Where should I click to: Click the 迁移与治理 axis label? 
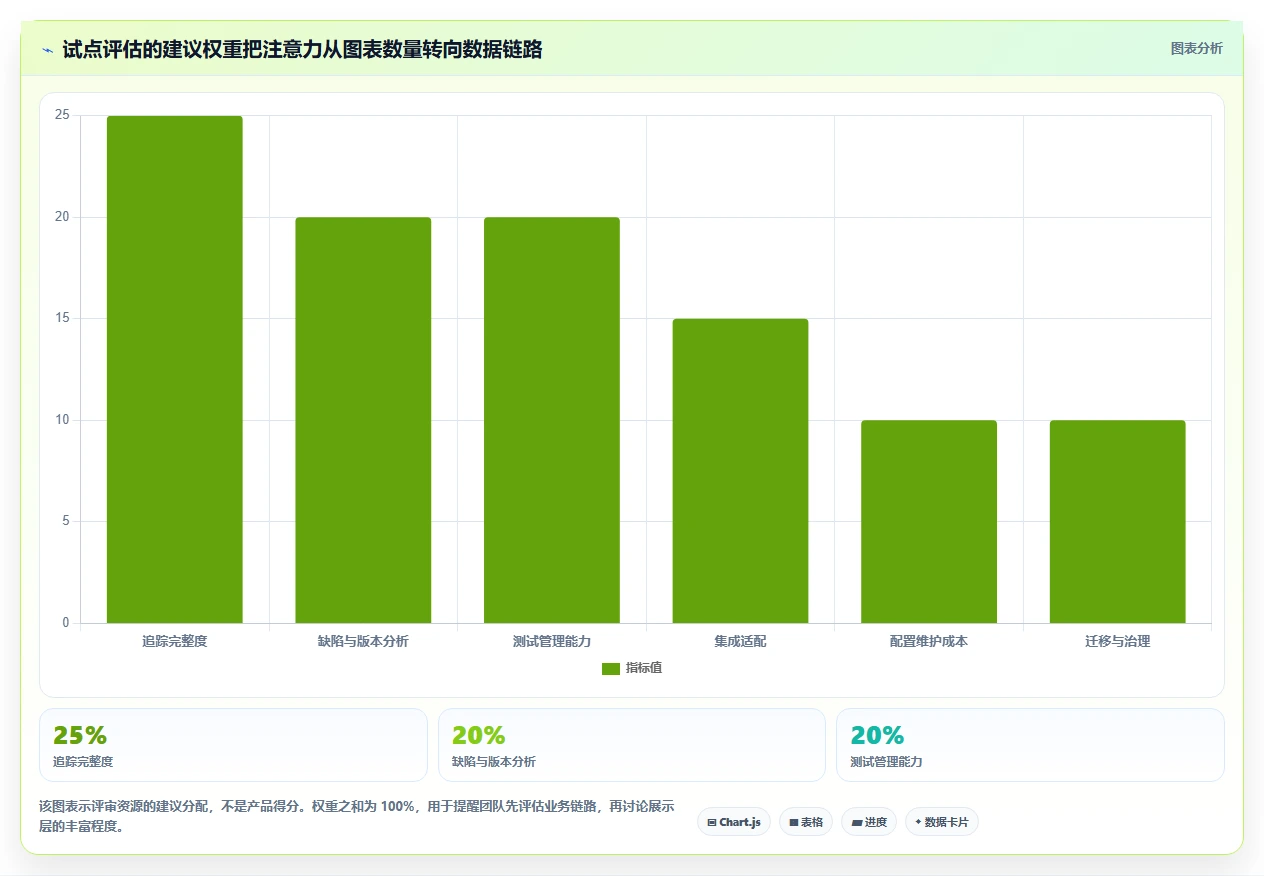tap(1117, 641)
